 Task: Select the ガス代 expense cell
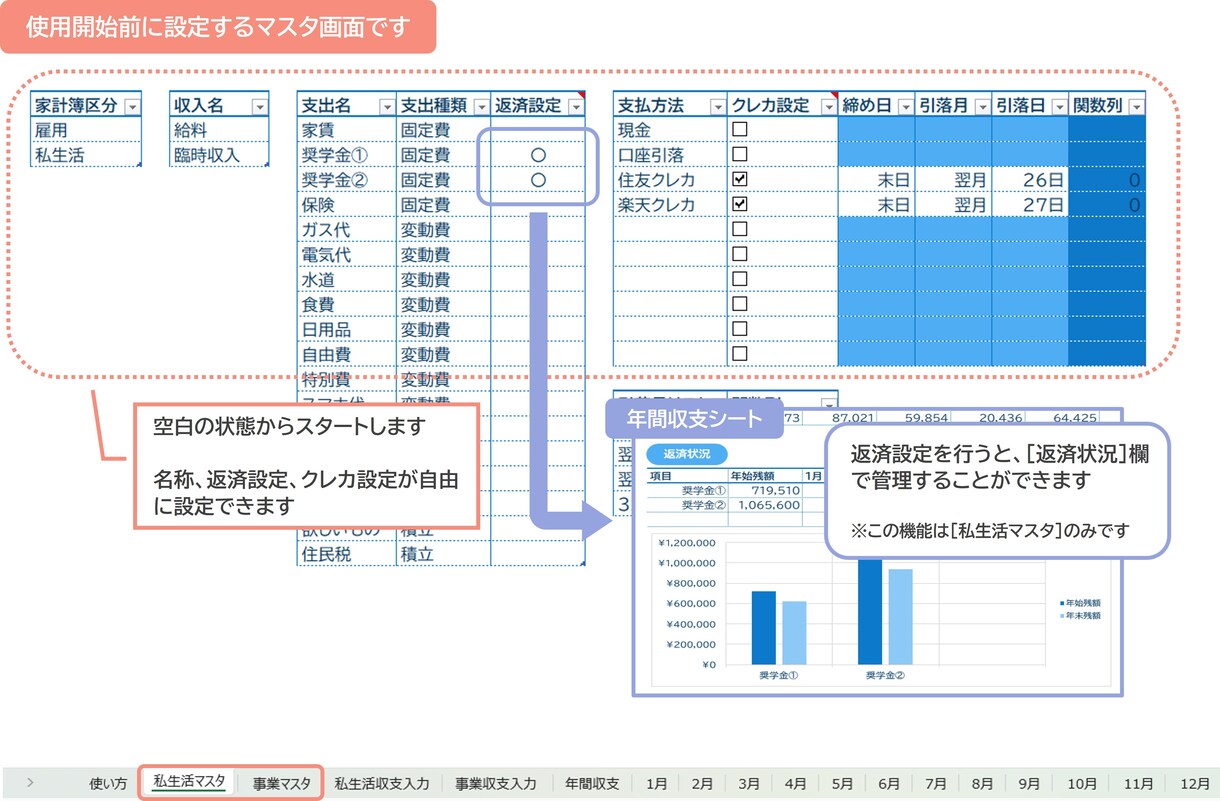click(346, 230)
